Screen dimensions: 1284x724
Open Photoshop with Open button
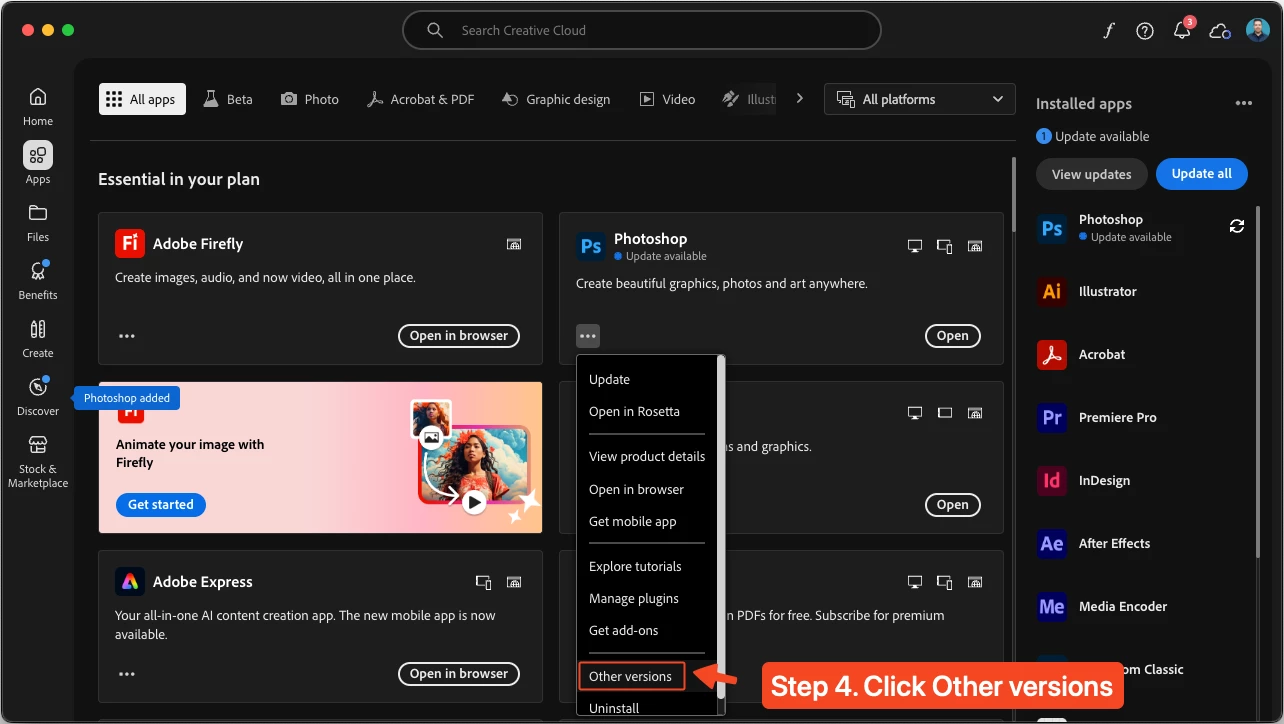952,336
